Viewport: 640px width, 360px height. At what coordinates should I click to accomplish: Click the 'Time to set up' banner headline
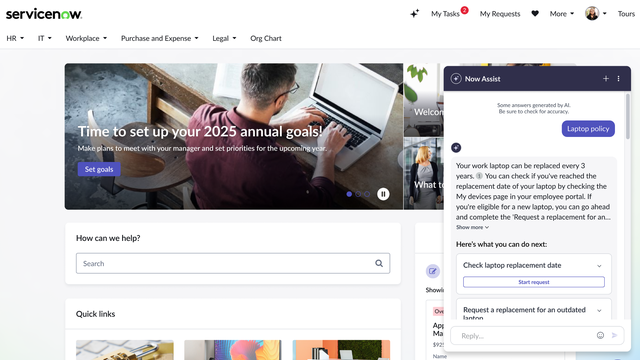click(x=200, y=131)
